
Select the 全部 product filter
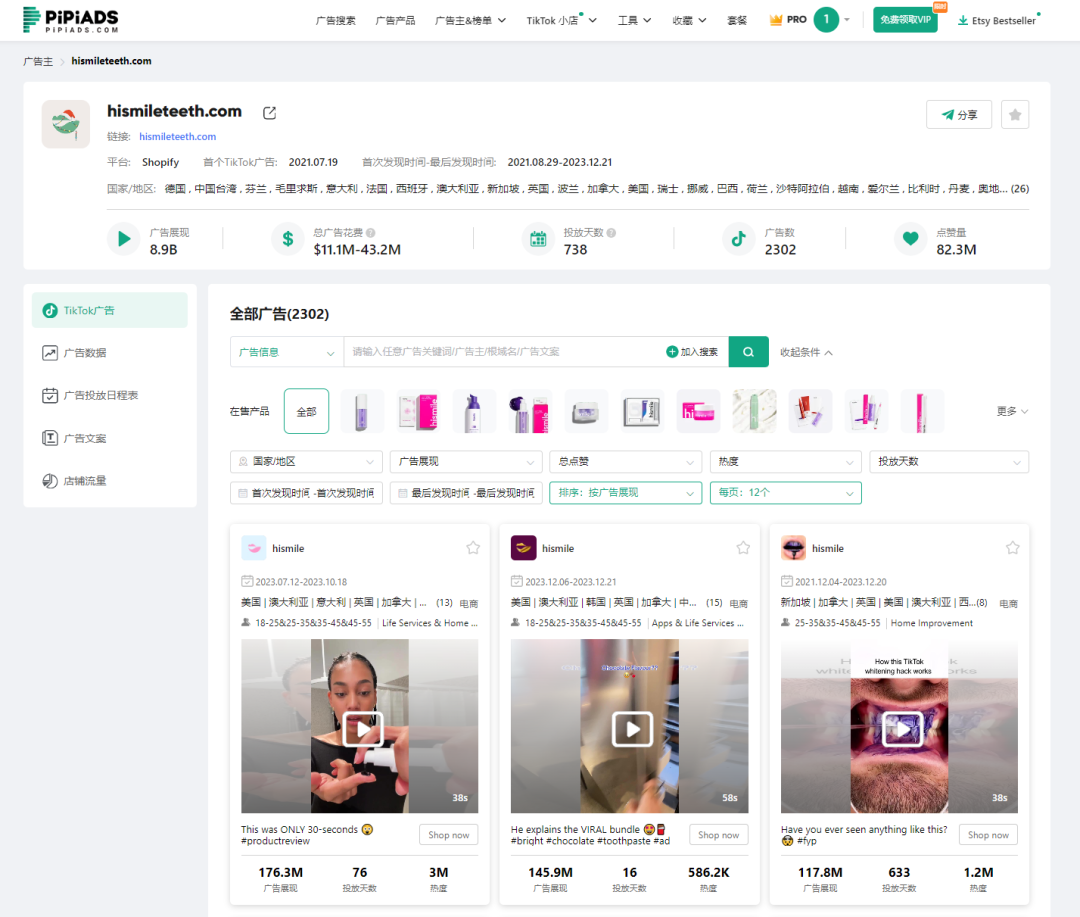click(307, 411)
